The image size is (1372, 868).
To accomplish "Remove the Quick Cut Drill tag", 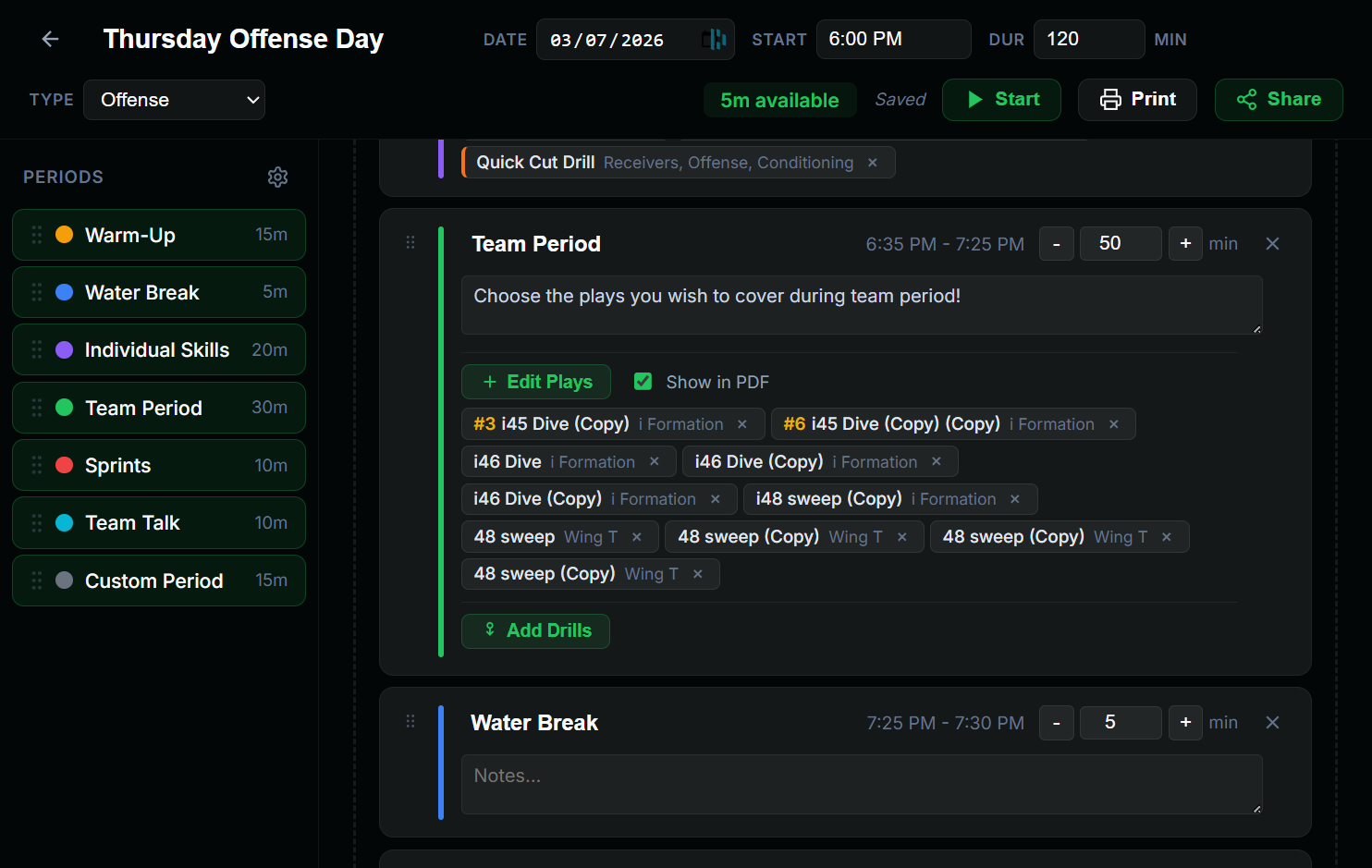I will click(873, 163).
